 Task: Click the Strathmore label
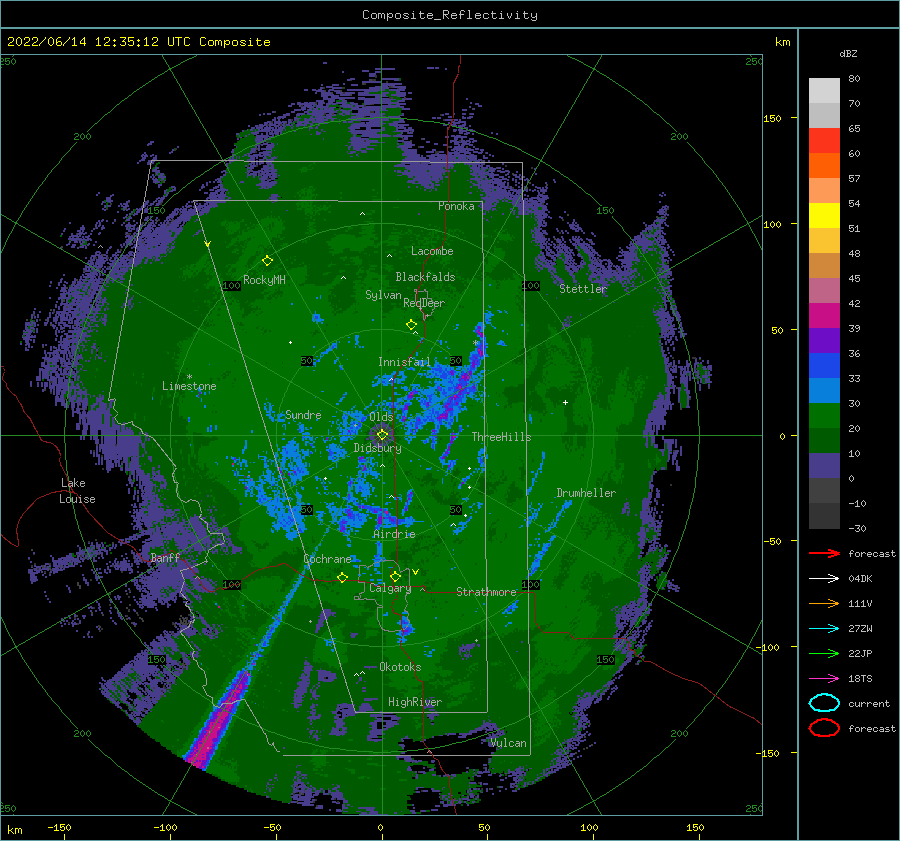[486, 592]
